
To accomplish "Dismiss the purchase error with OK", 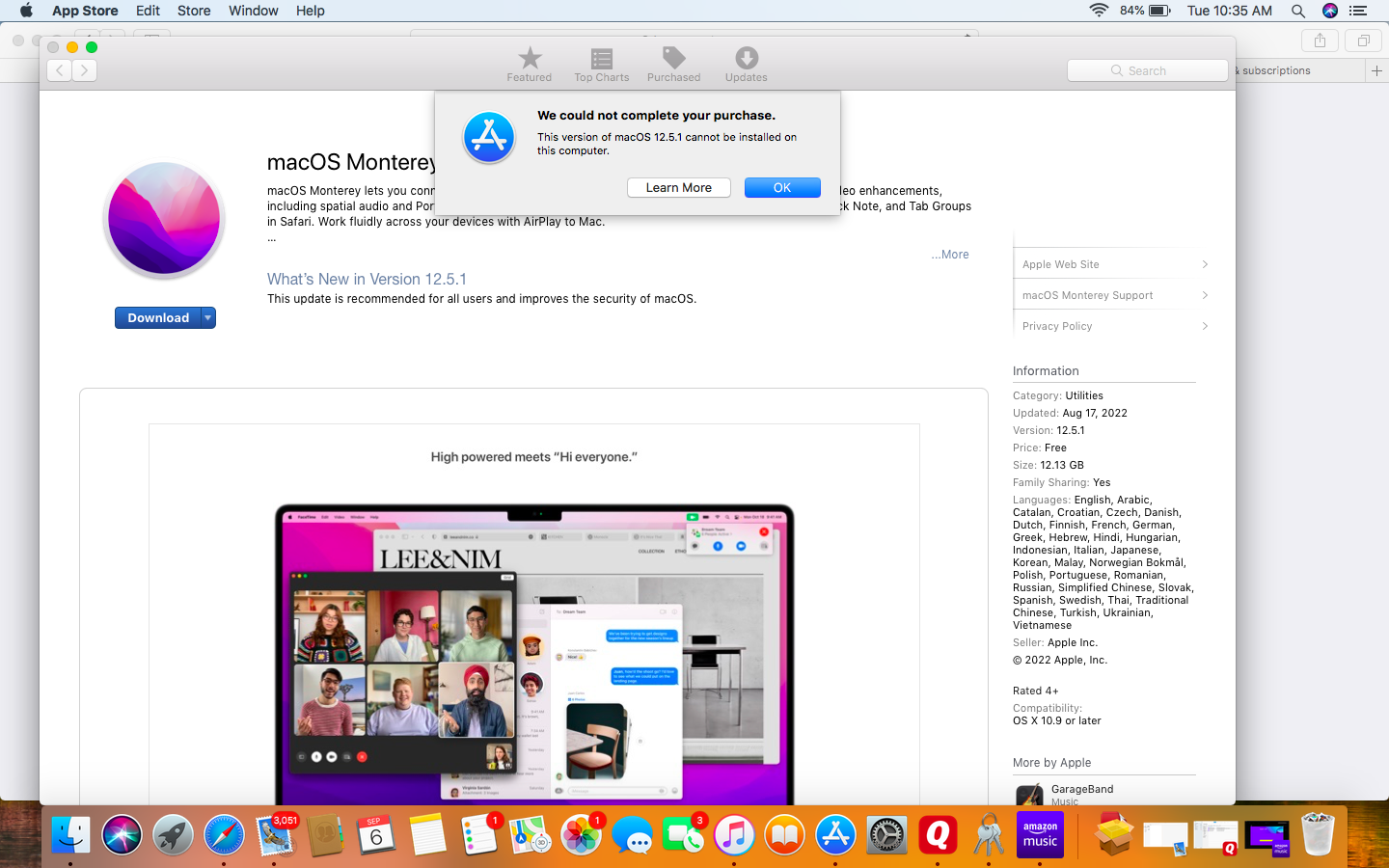I will coord(782,187).
